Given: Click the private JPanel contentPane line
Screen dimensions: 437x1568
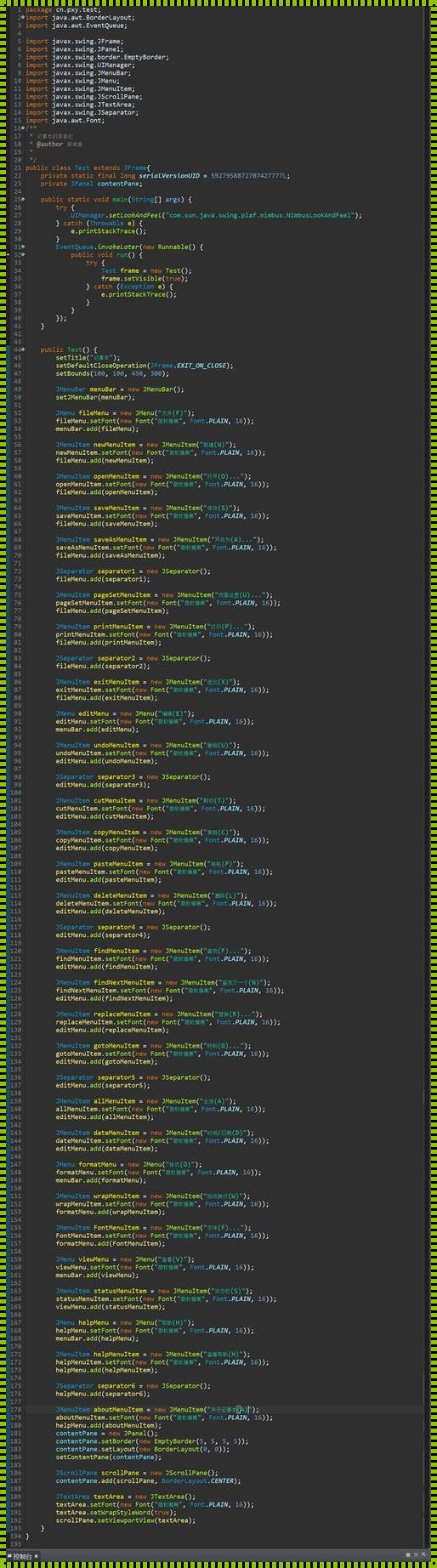Looking at the screenshot, I should pos(91,183).
